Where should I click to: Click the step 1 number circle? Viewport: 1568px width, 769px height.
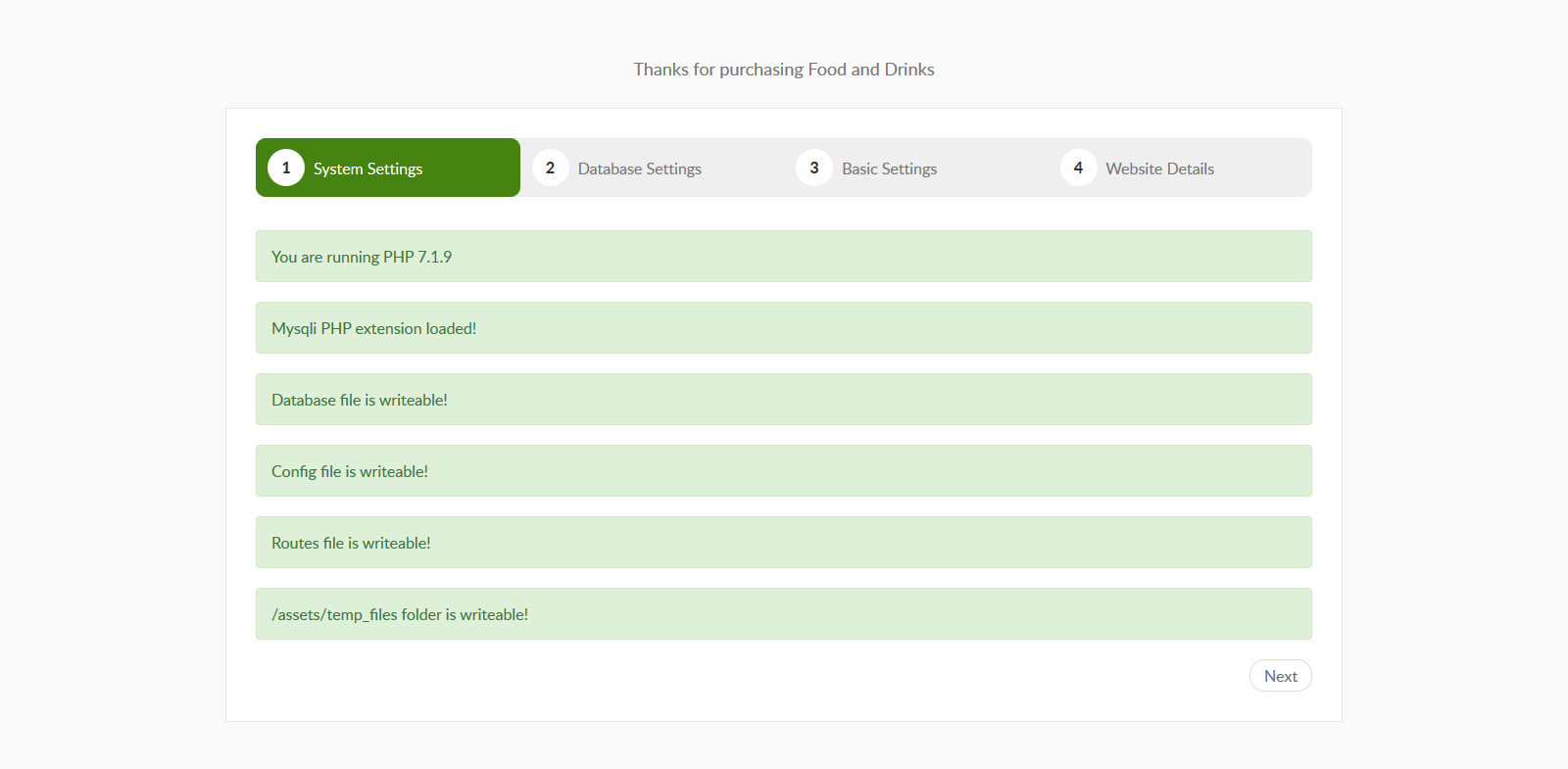point(286,168)
